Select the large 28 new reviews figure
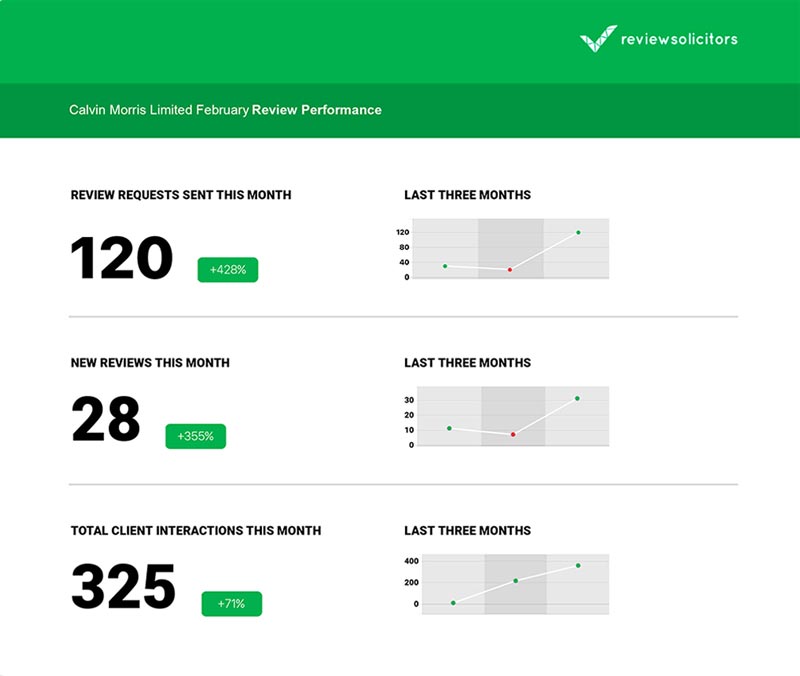Viewport: 800px width, 676px height. coord(106,420)
